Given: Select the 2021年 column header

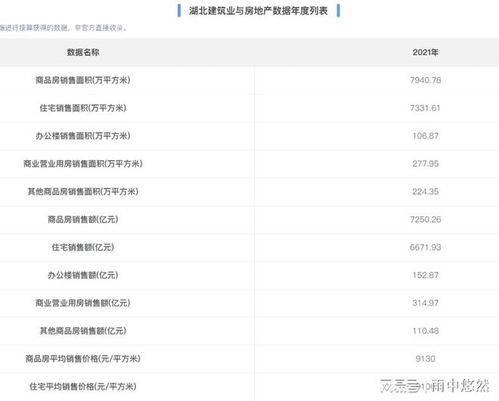Looking at the screenshot, I should click(x=425, y=52).
